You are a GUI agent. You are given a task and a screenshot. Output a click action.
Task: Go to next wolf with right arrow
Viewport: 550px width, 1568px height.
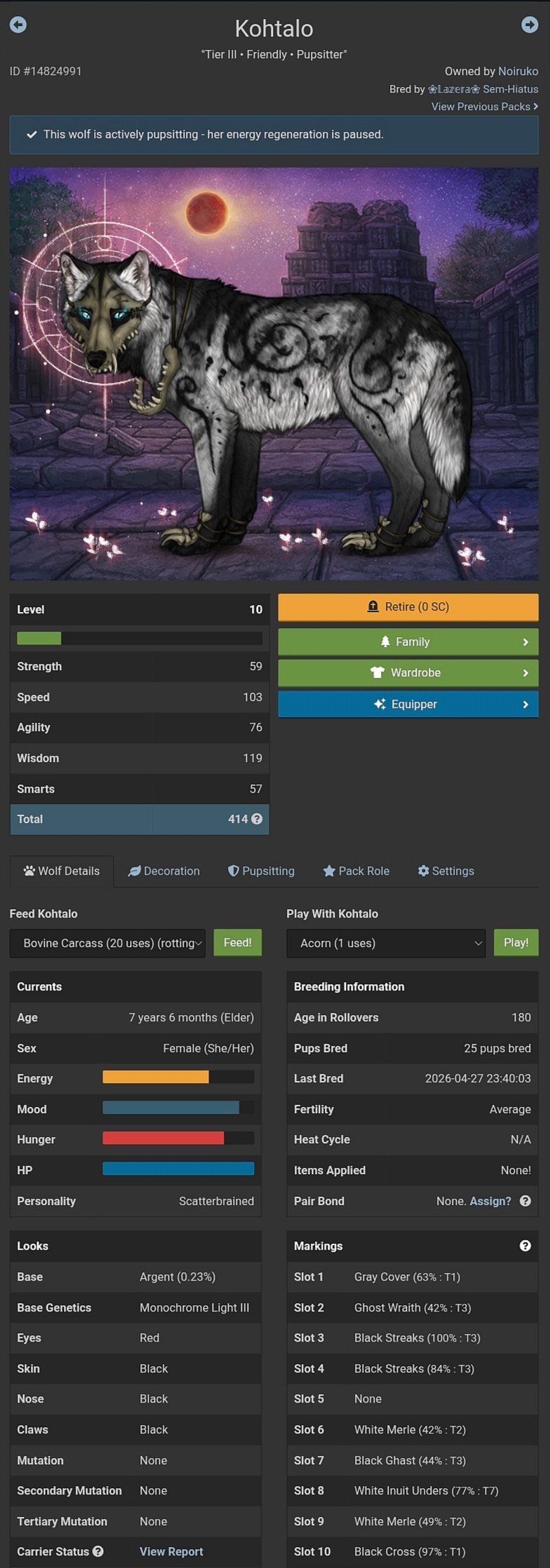point(530,25)
